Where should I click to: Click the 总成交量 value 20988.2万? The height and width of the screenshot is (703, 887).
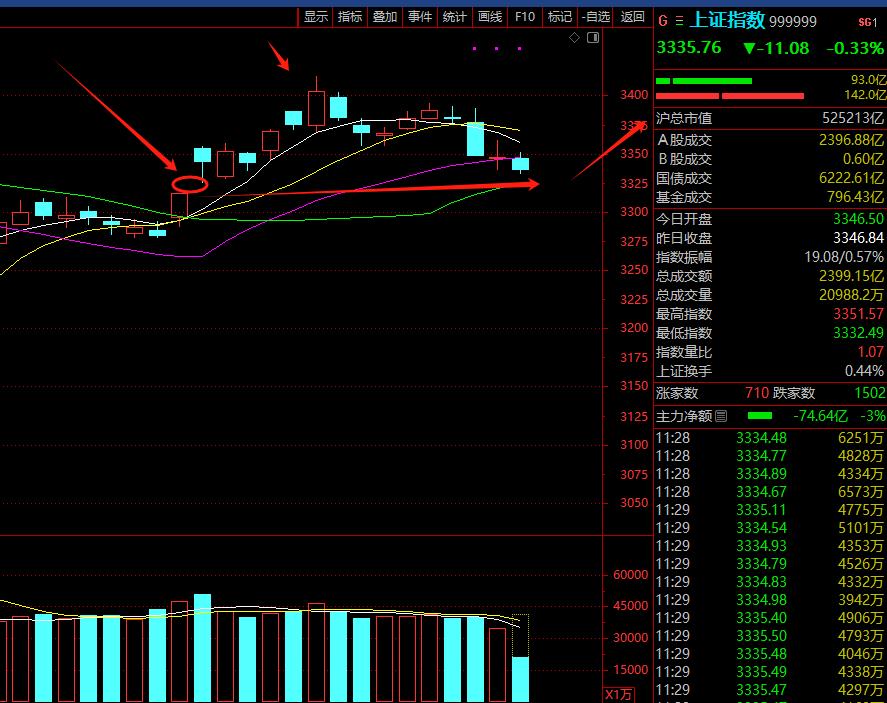coord(851,295)
